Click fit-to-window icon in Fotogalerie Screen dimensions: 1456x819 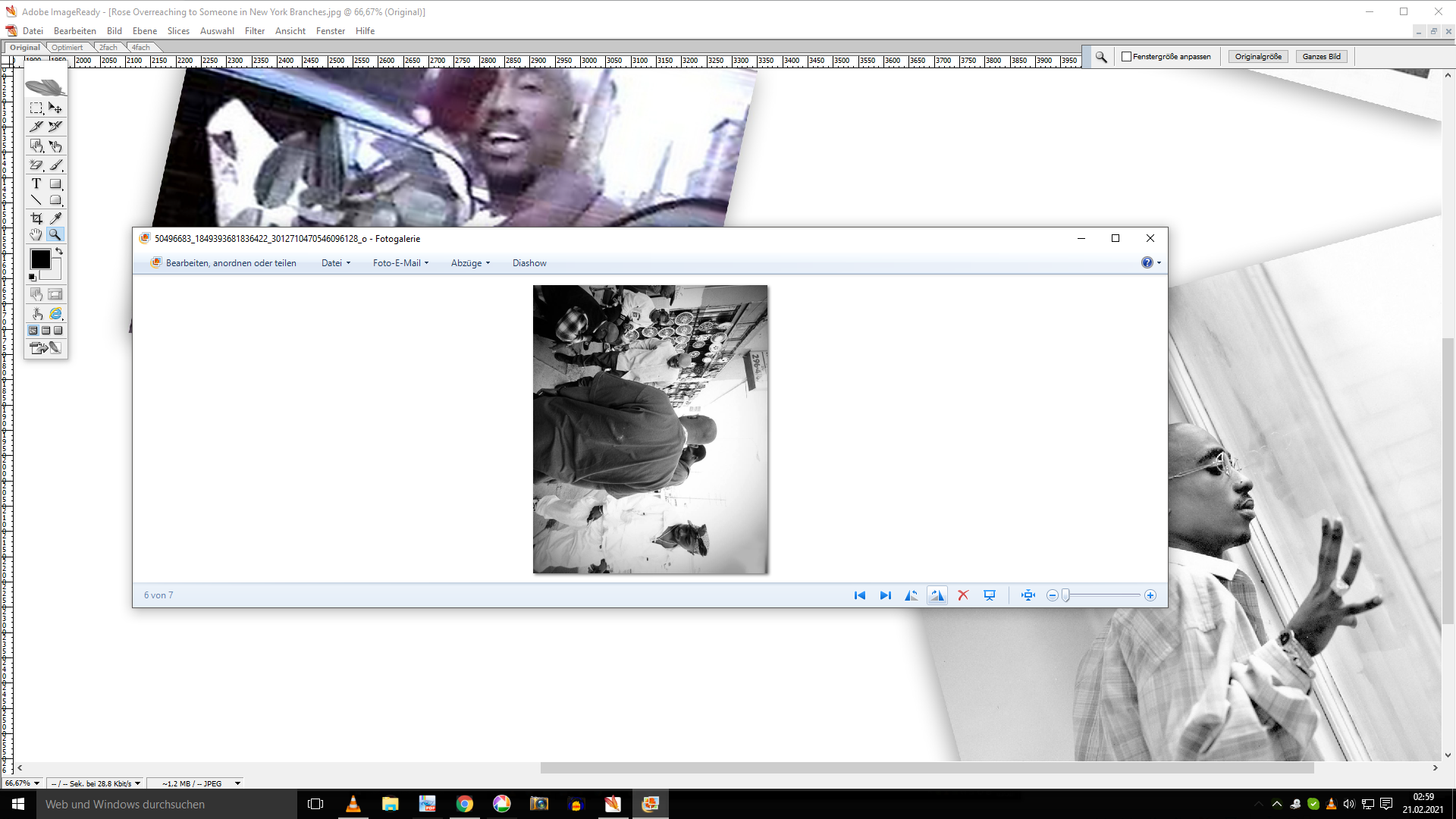pos(1028,595)
